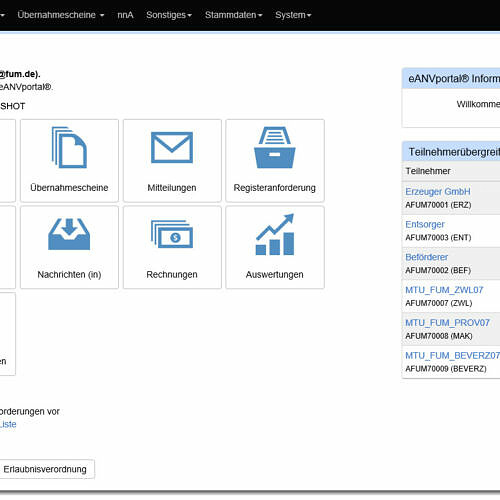500x500 pixels.
Task: Click the Erlaubnisverordnung button
Action: [45, 469]
